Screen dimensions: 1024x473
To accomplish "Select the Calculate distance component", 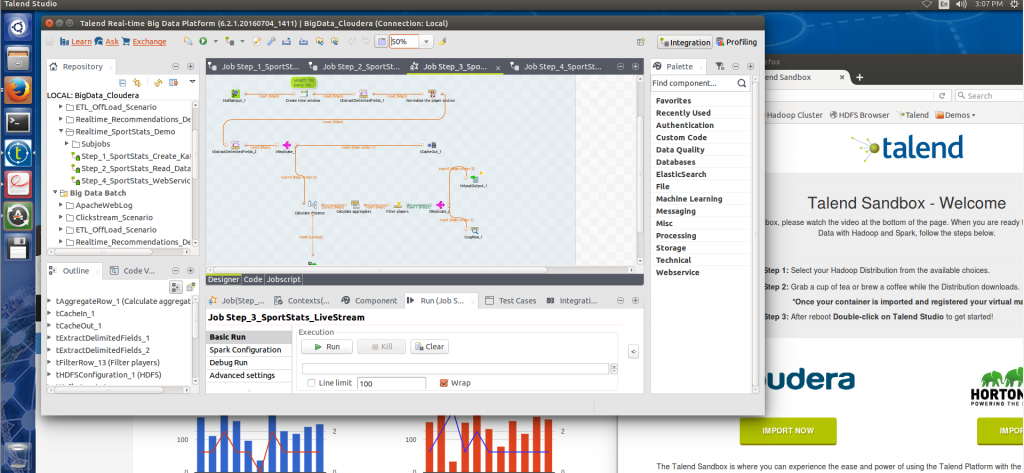I will 312,205.
